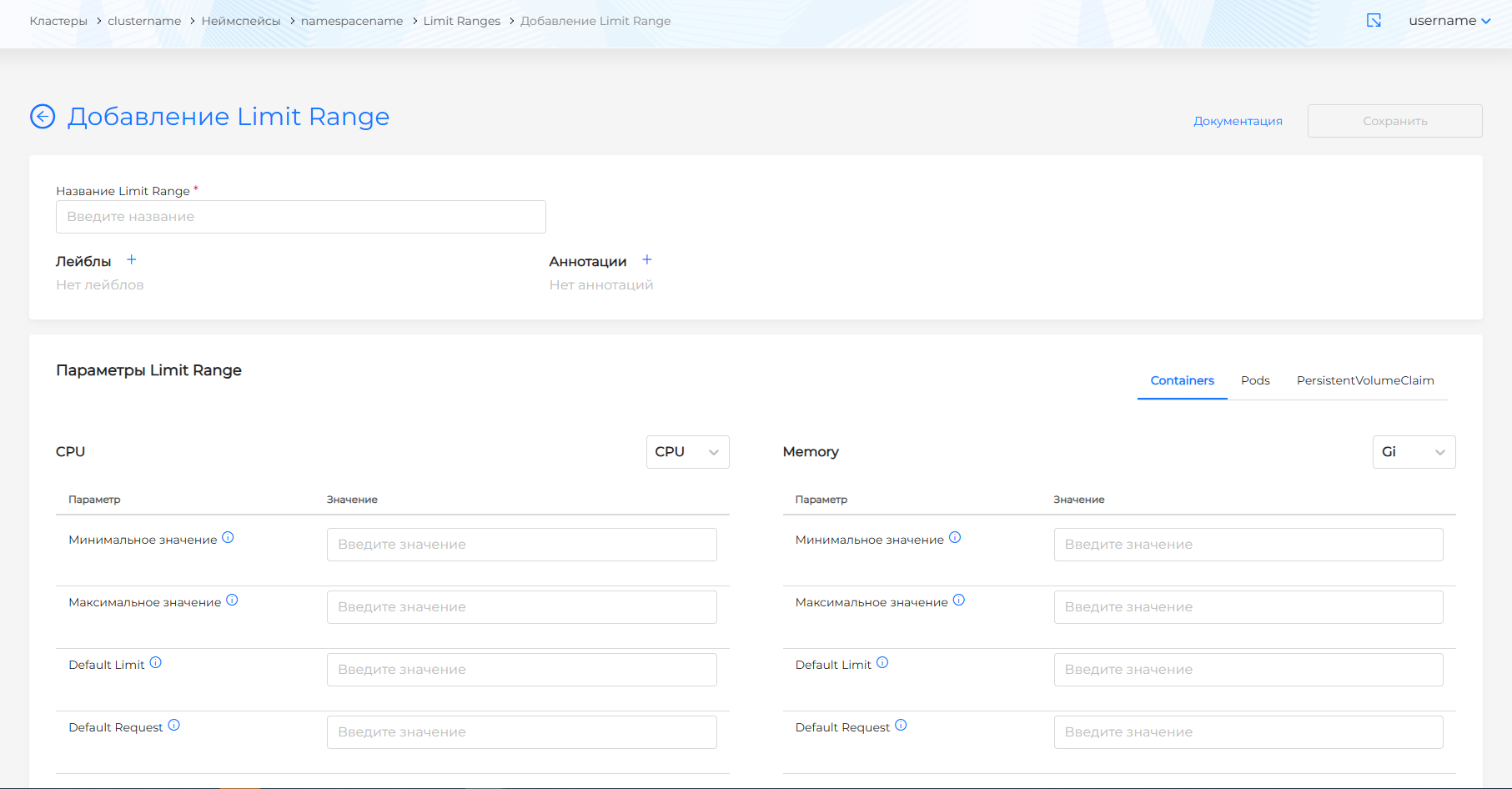This screenshot has height=789, width=1512.
Task: Click the info icon for Memory Минимальное значение
Action: (x=955, y=538)
